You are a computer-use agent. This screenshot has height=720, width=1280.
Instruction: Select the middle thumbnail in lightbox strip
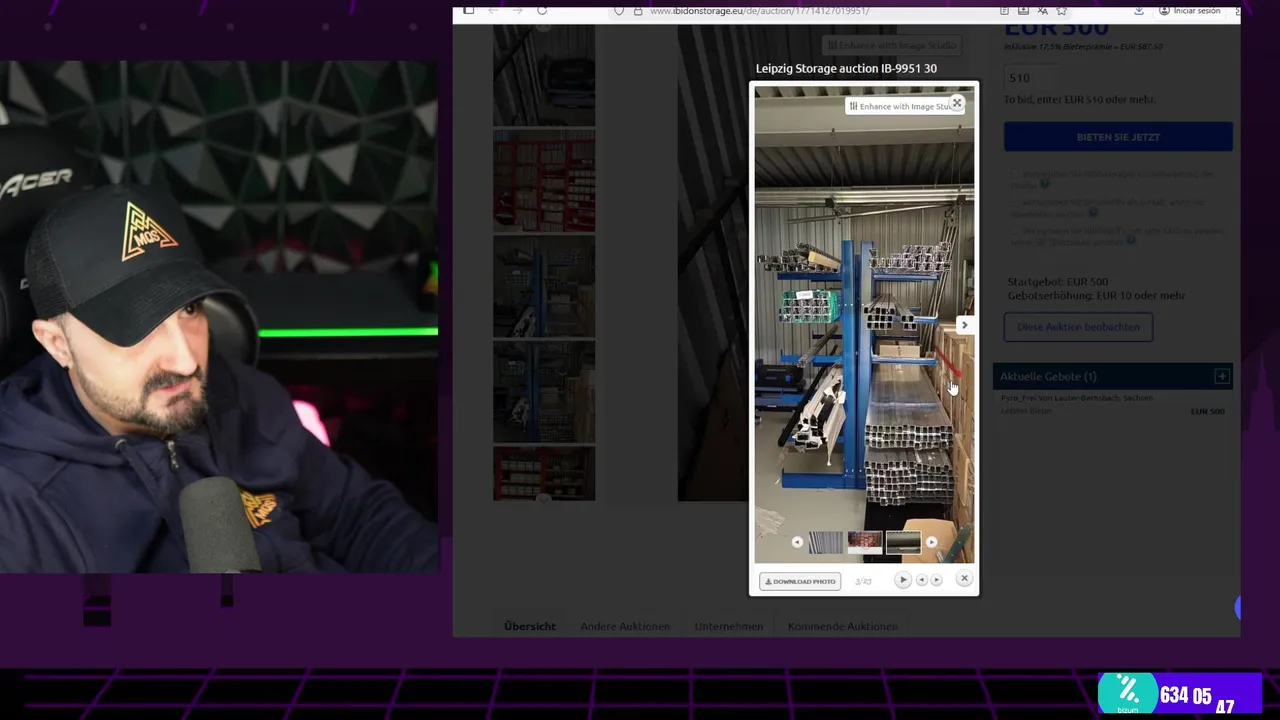tap(865, 542)
